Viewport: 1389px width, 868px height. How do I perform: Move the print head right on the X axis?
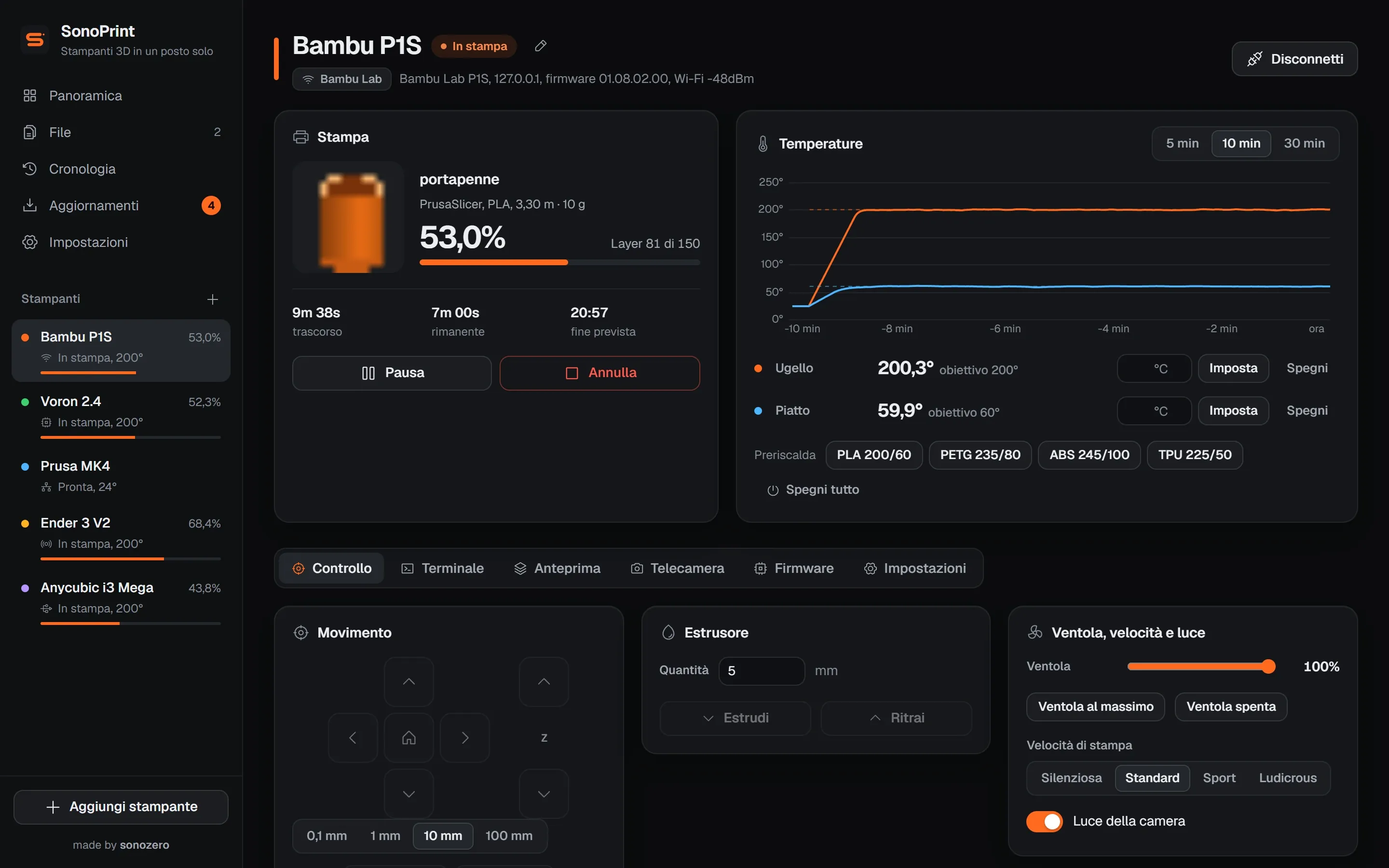click(465, 738)
